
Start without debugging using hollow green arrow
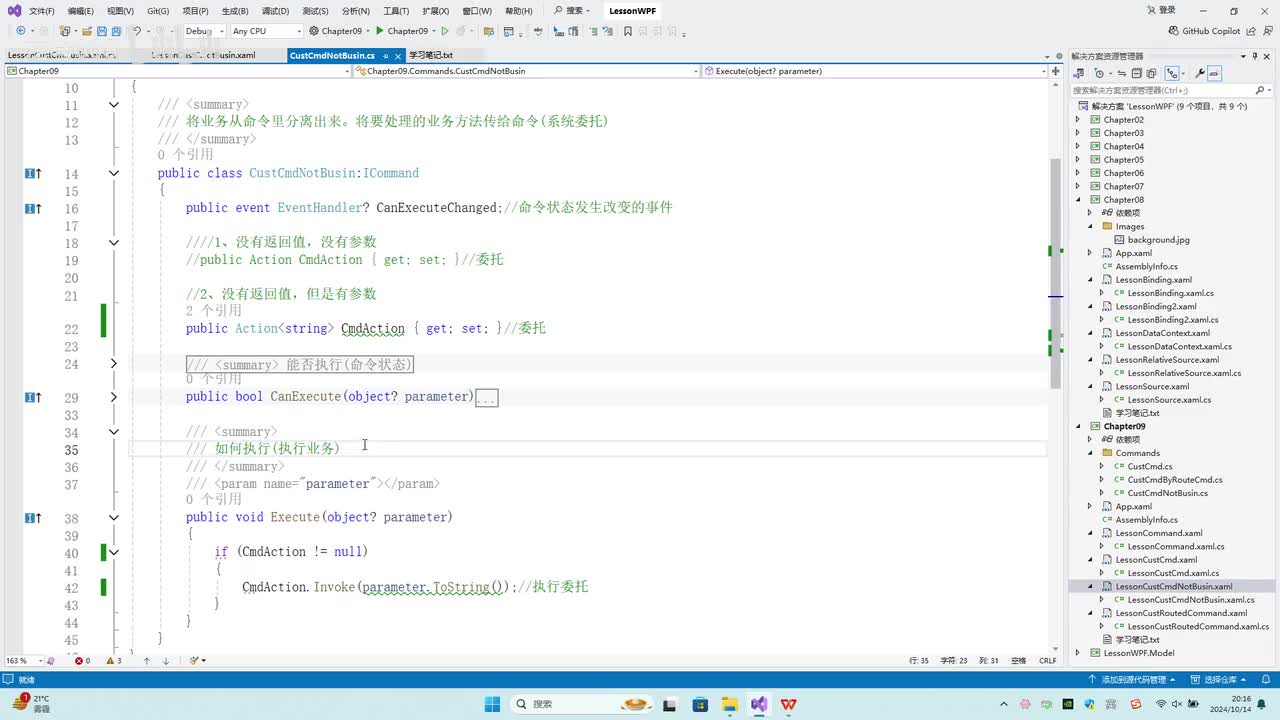tap(445, 31)
